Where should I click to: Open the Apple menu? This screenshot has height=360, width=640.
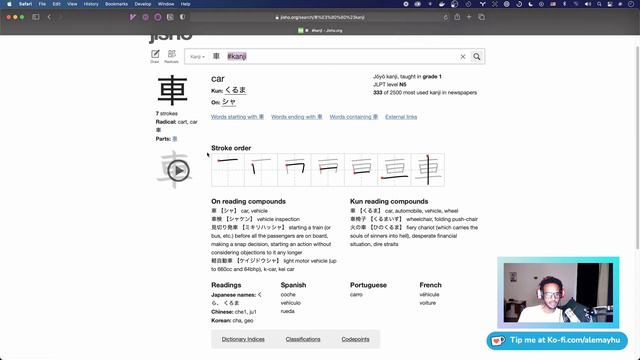[9, 4]
